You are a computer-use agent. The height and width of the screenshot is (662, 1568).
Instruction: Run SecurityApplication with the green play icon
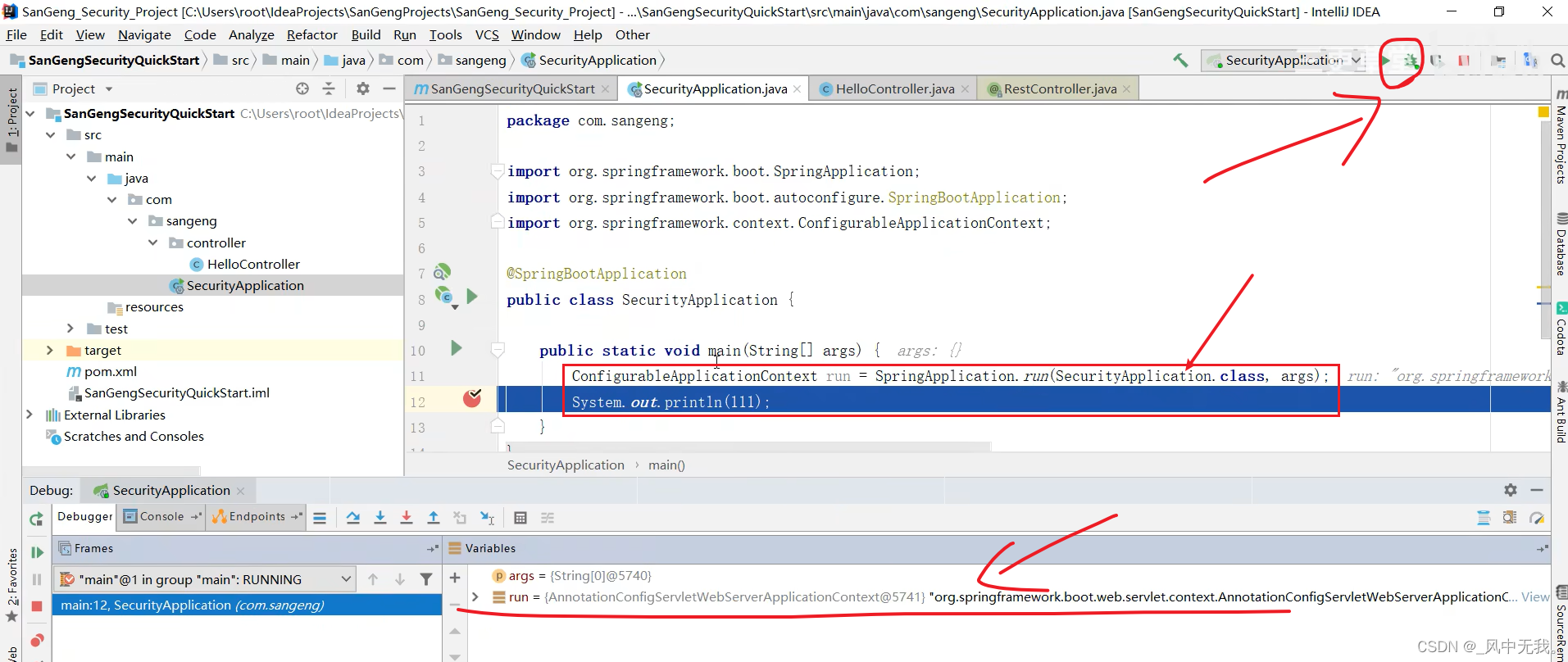pos(1385,60)
